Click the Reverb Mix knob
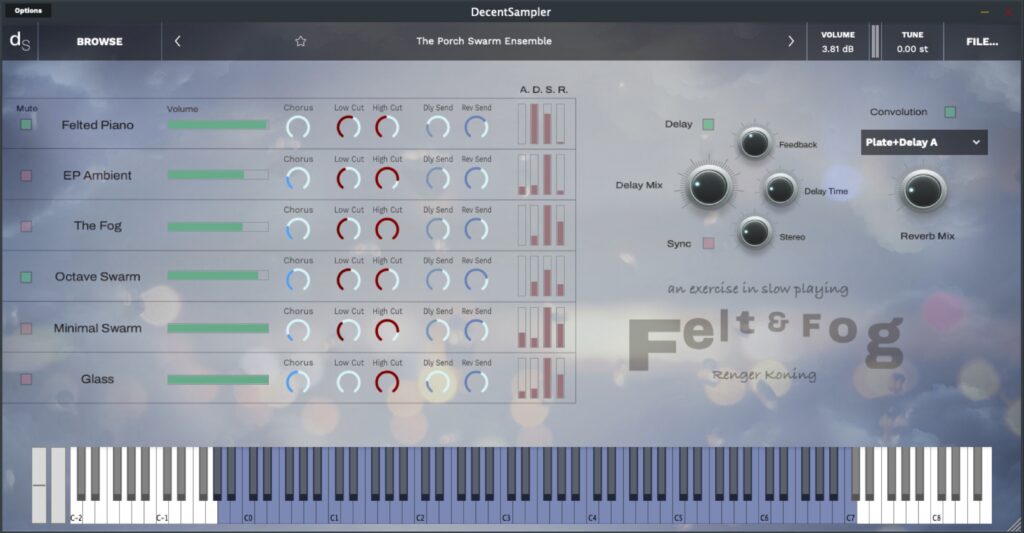Image resolution: width=1024 pixels, height=533 pixels. pyautogui.click(x=923, y=190)
